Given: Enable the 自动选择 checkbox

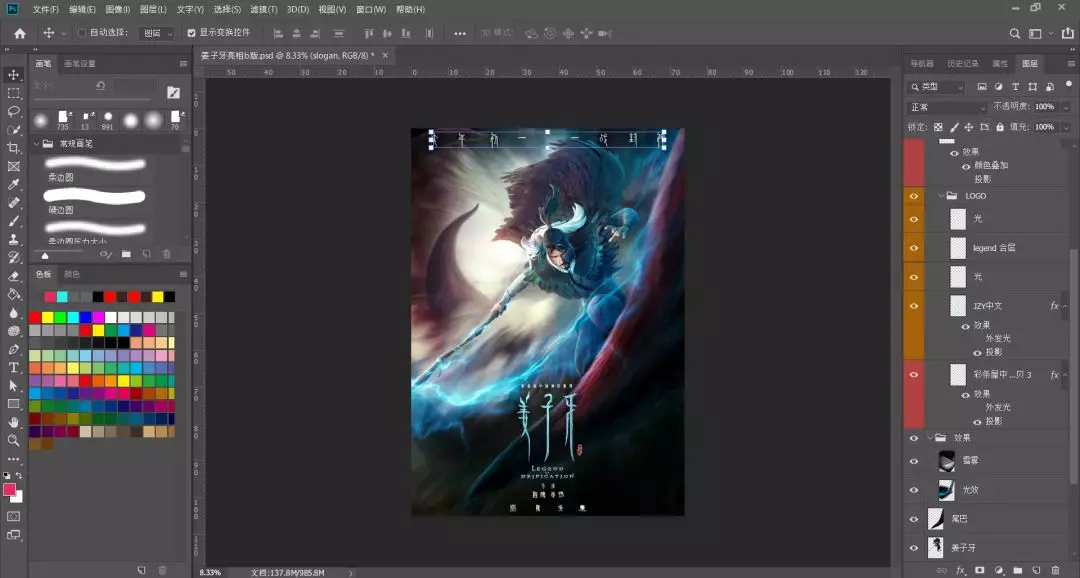Looking at the screenshot, I should coord(82,33).
